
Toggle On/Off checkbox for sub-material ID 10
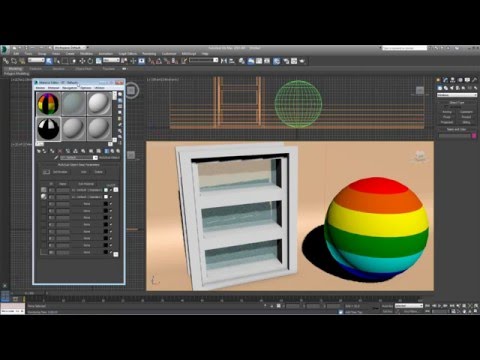coord(111,252)
